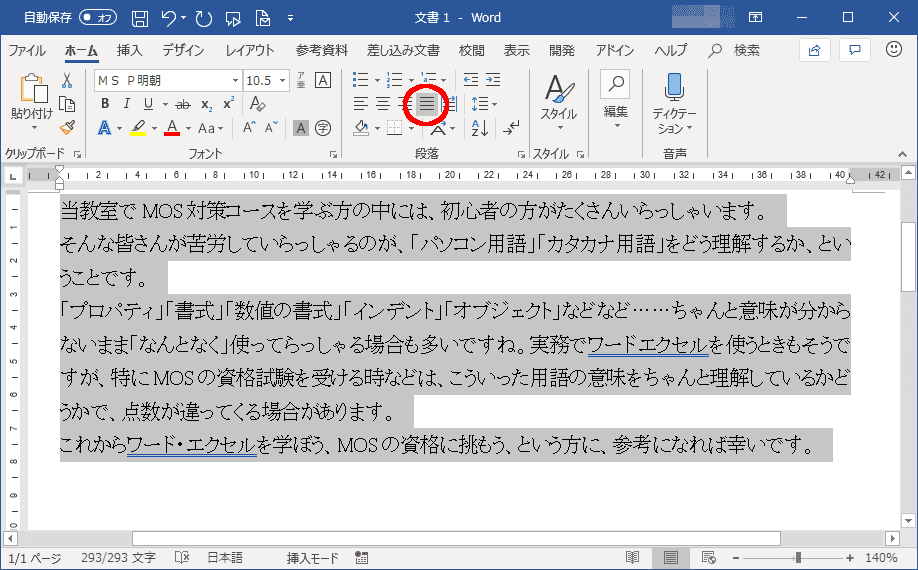
Task: Switch to the 挿入 tab
Action: (x=129, y=50)
